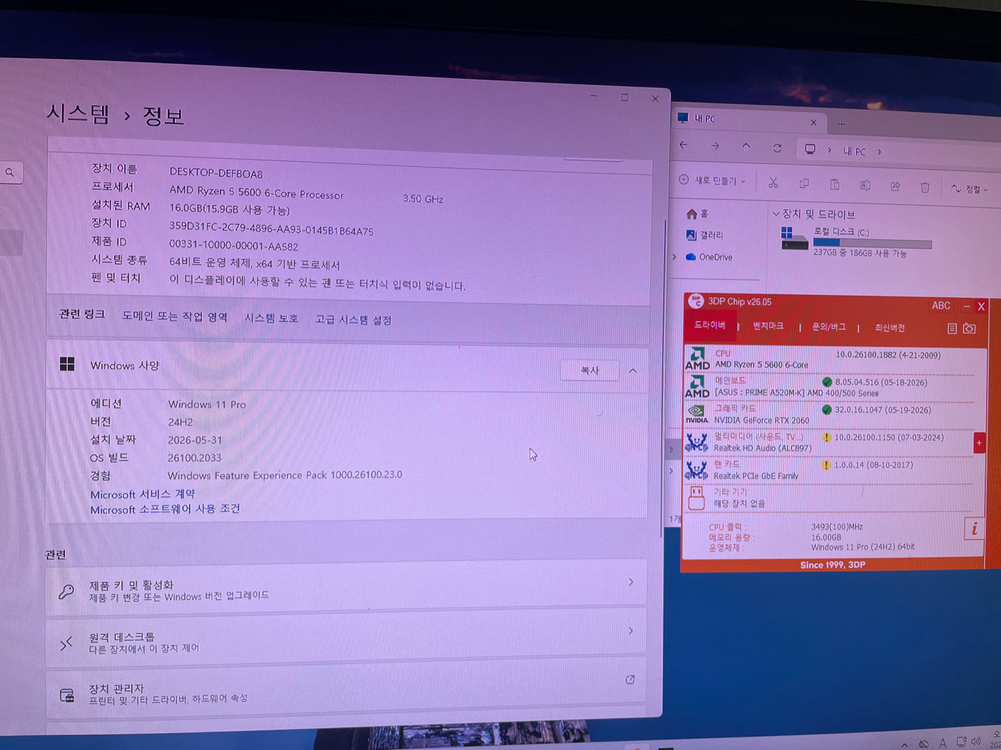Image resolution: width=1001 pixels, height=750 pixels.
Task: Collapse the 장치 및 드라이브 group
Action: point(776,213)
